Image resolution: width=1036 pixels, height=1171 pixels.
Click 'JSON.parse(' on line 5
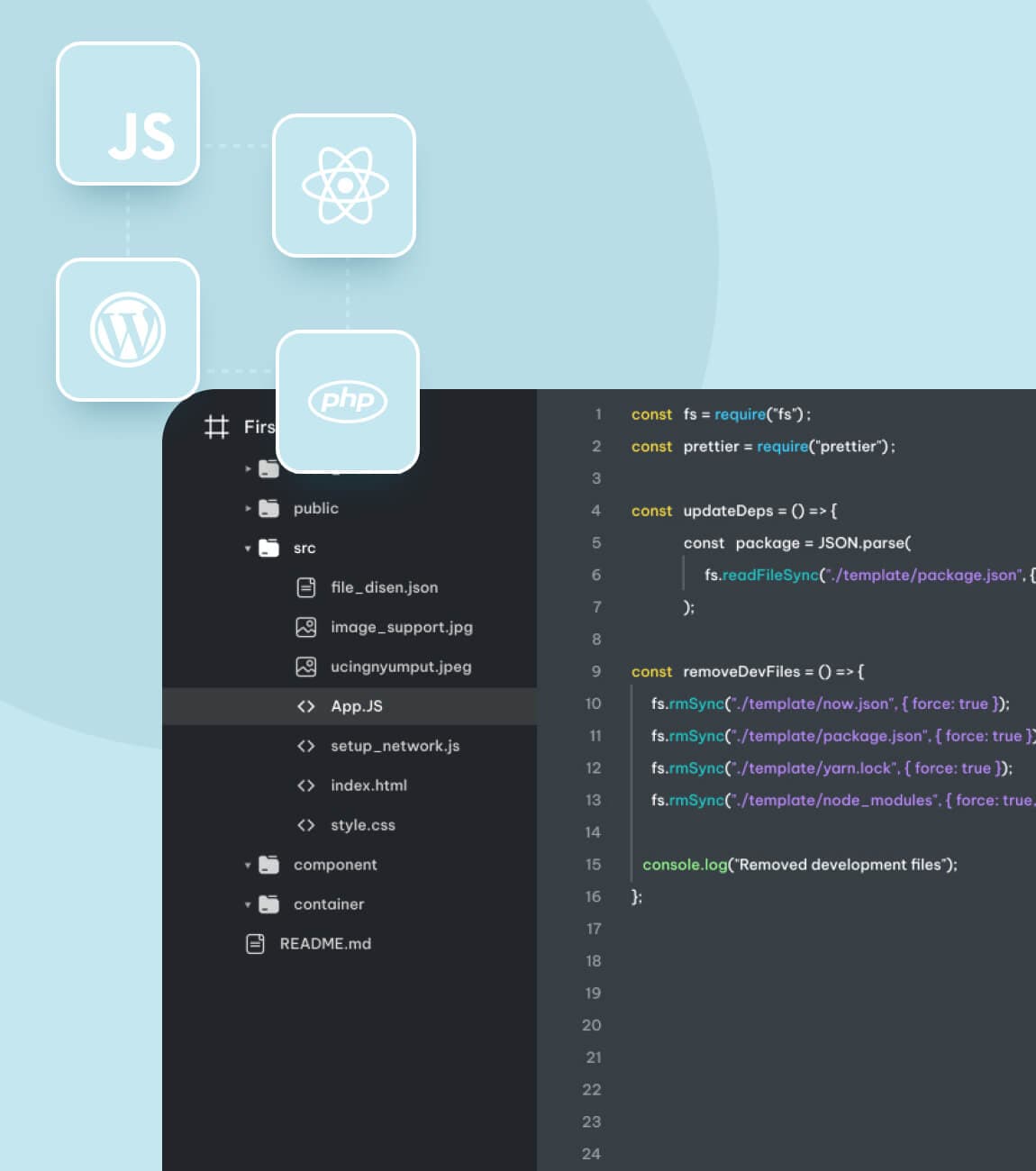tap(864, 543)
